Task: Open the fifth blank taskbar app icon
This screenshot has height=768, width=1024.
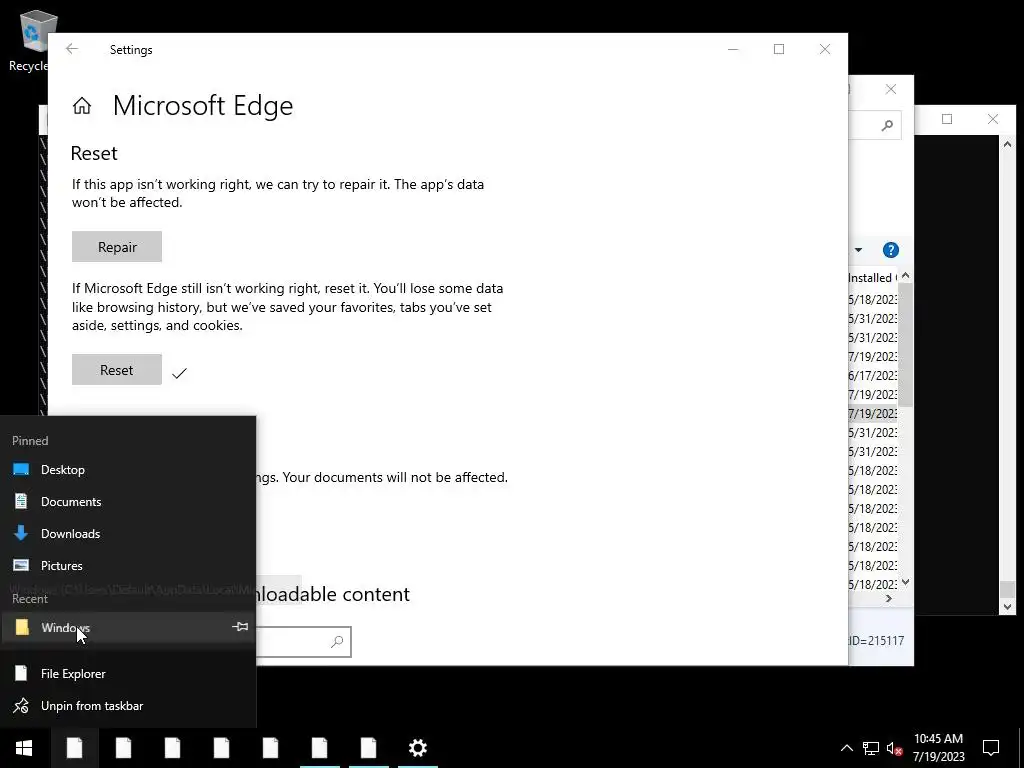Action: pos(270,748)
